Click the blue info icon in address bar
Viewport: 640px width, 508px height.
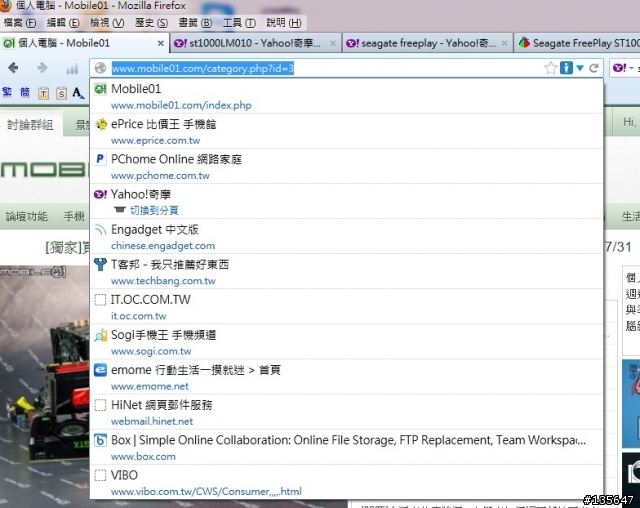coord(566,68)
